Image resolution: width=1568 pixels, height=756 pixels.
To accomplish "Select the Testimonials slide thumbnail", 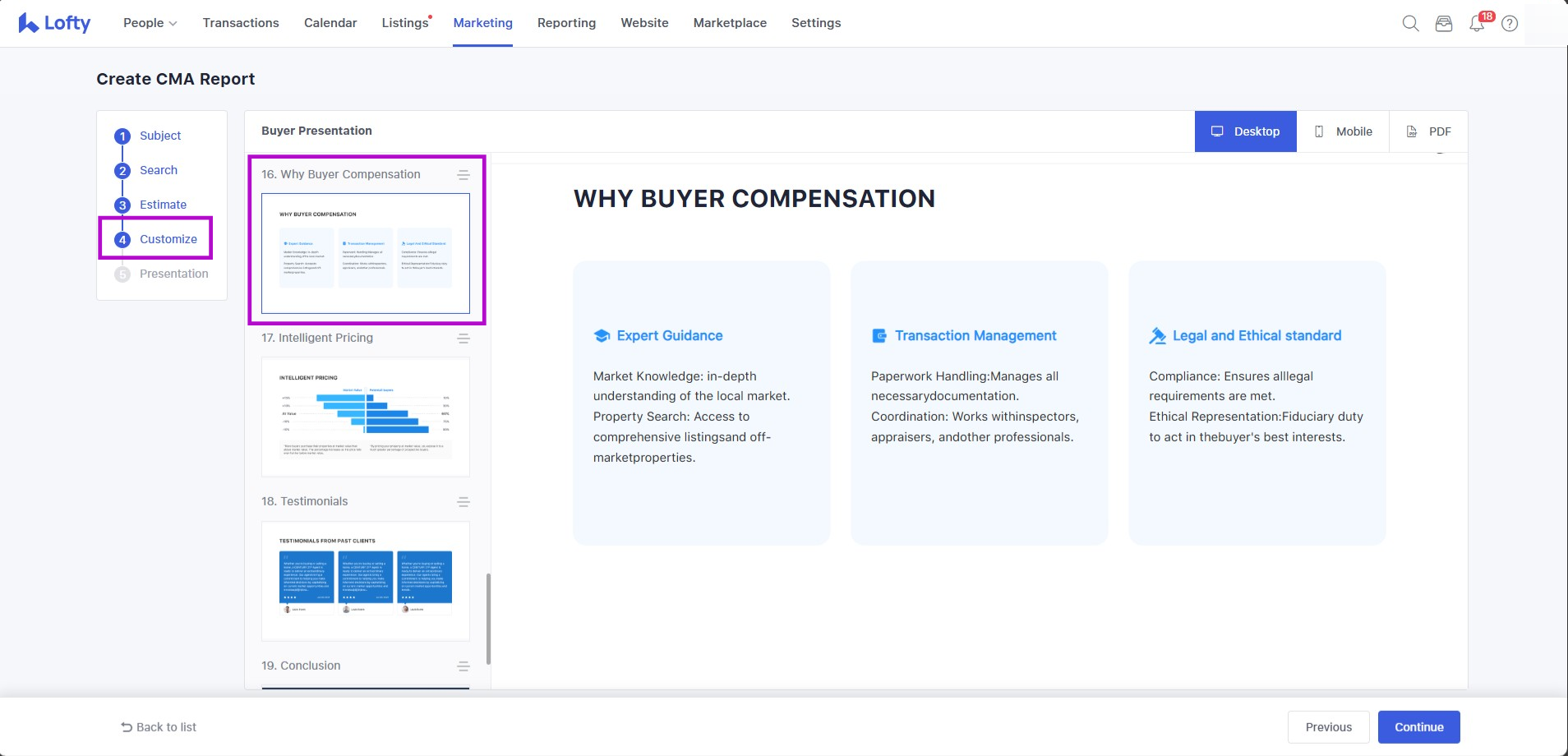I will (366, 580).
